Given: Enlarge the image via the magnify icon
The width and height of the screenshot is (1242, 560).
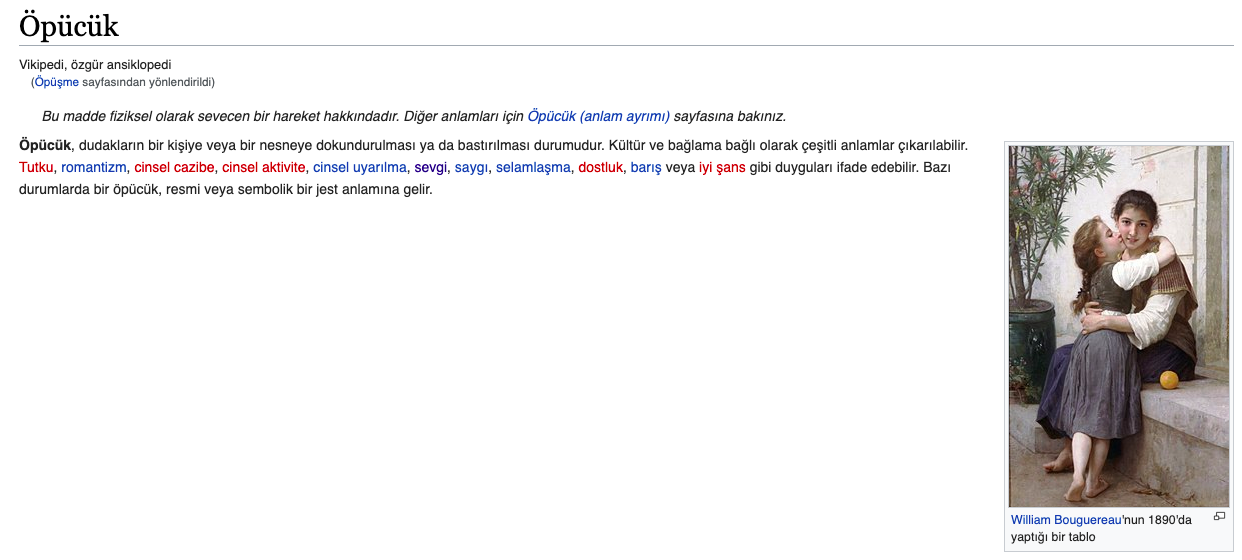Looking at the screenshot, I should coord(1219,517).
